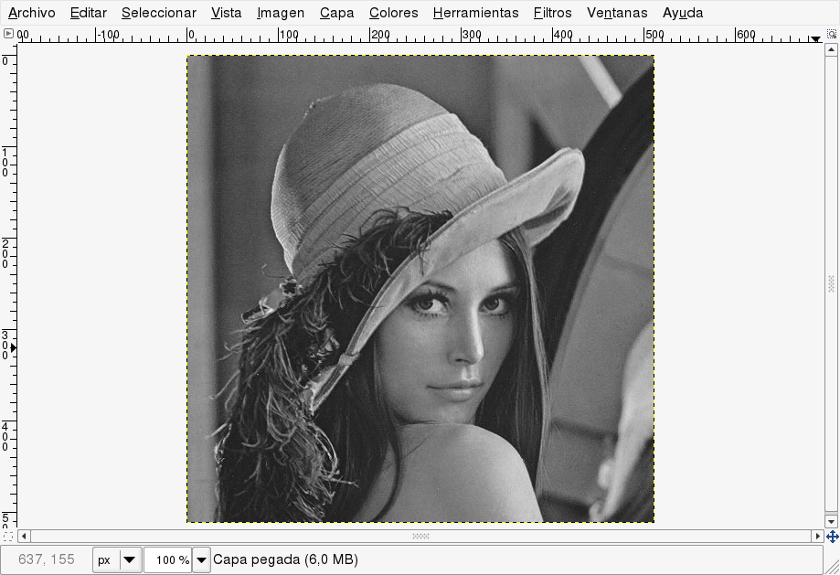This screenshot has height=575, width=840.
Task: Open the Filtros menu
Action: [552, 12]
